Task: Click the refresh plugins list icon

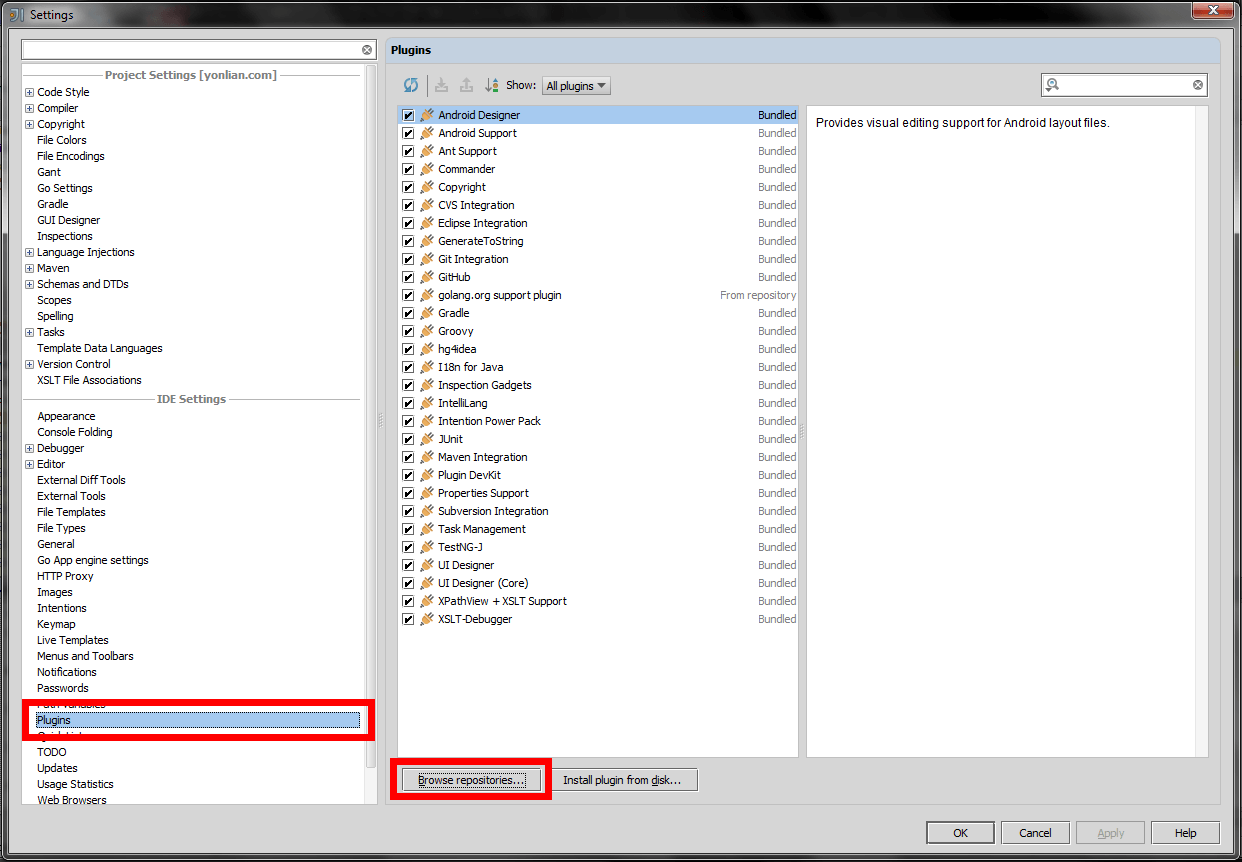Action: pos(411,86)
